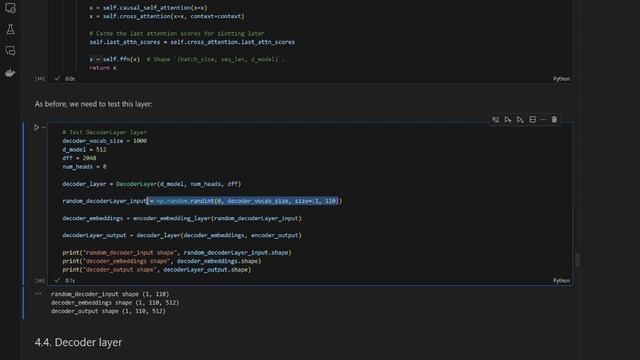Viewport: 640px width, 360px height.
Task: Click the 'd_model = 512' line
Action: click(x=84, y=149)
